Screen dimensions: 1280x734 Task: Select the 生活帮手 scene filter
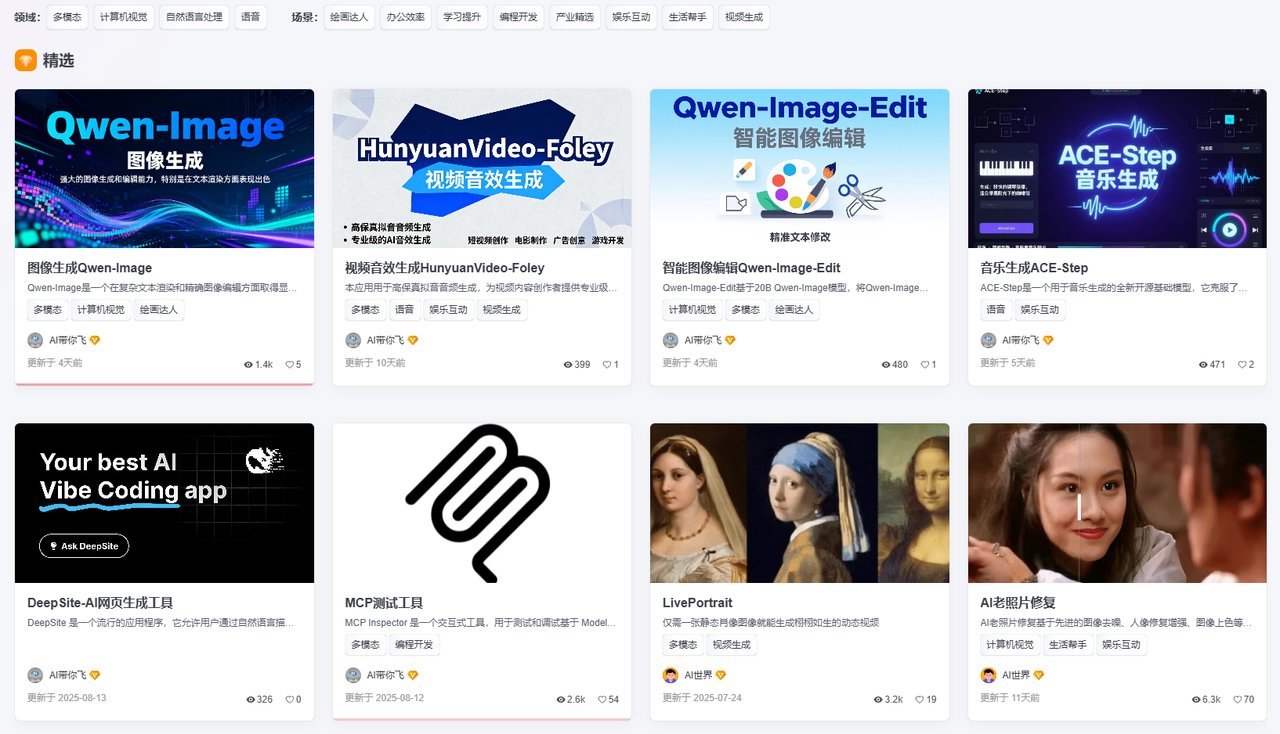coord(687,17)
